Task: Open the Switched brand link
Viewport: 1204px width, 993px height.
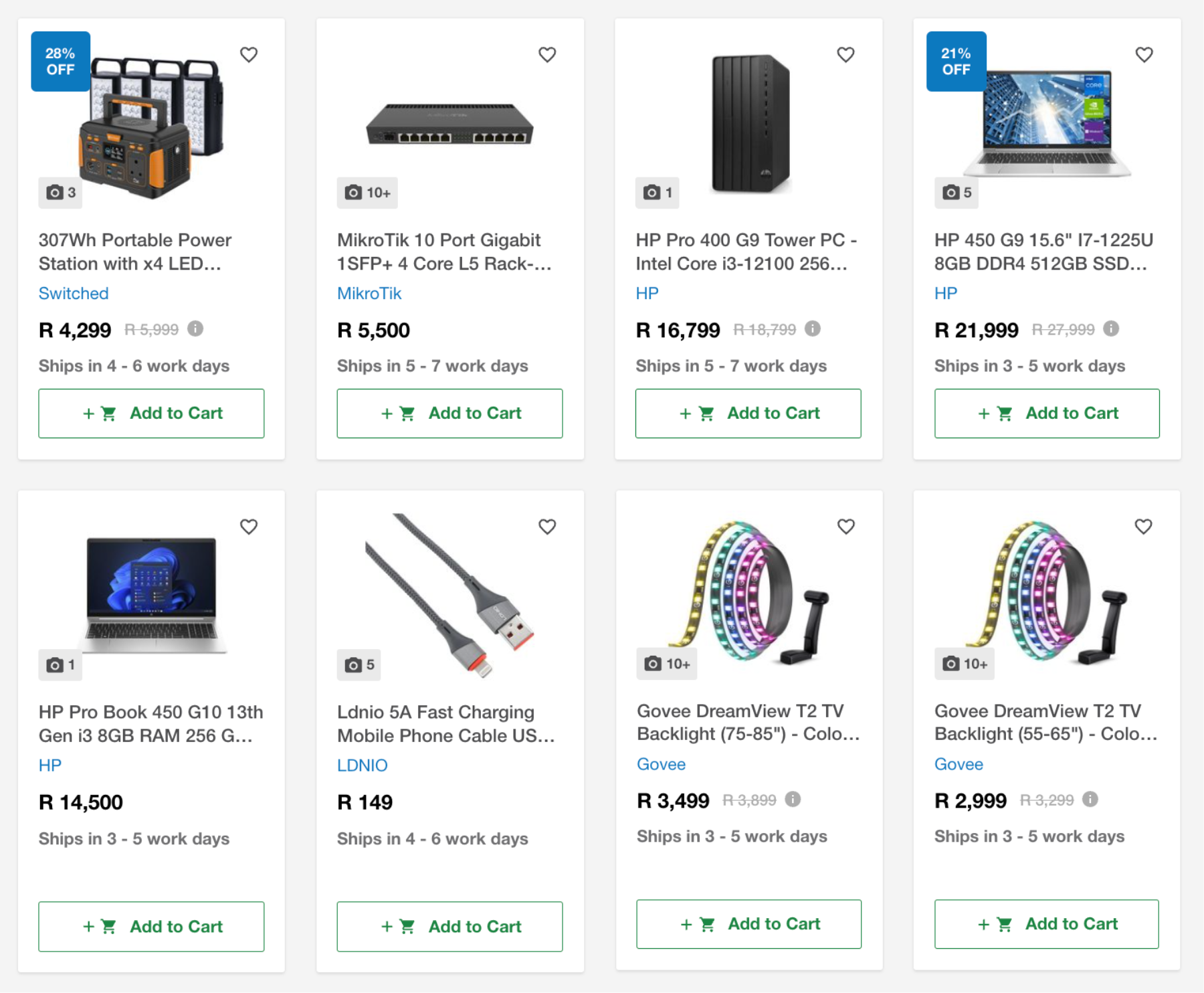Action: click(x=74, y=293)
